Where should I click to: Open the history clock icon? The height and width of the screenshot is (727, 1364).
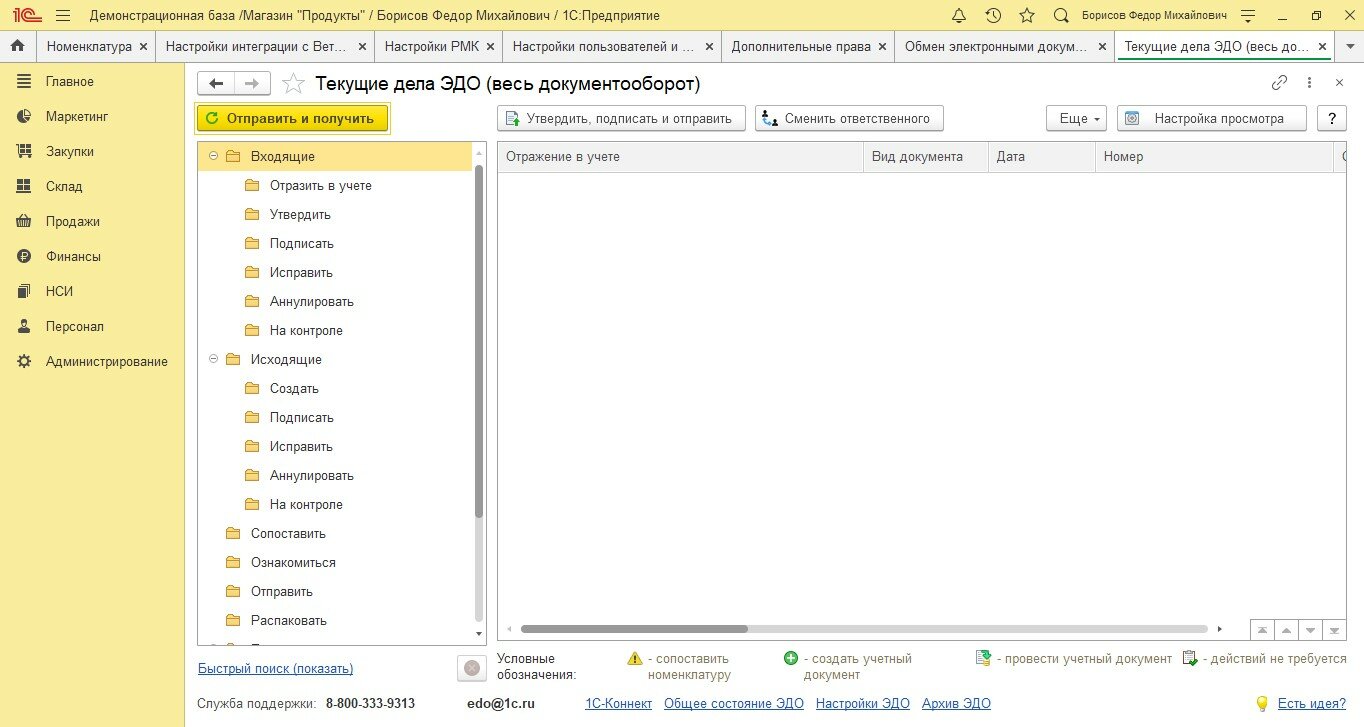click(993, 15)
